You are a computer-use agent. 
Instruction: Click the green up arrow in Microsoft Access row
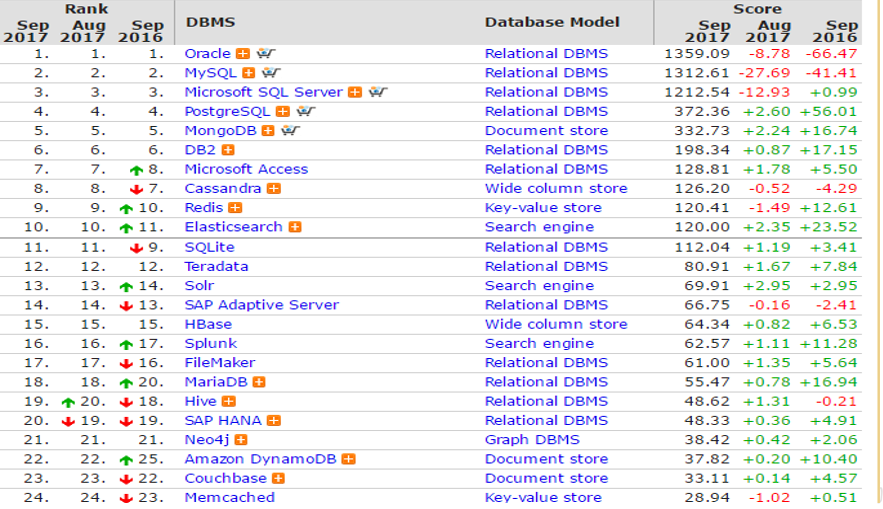[136, 170]
